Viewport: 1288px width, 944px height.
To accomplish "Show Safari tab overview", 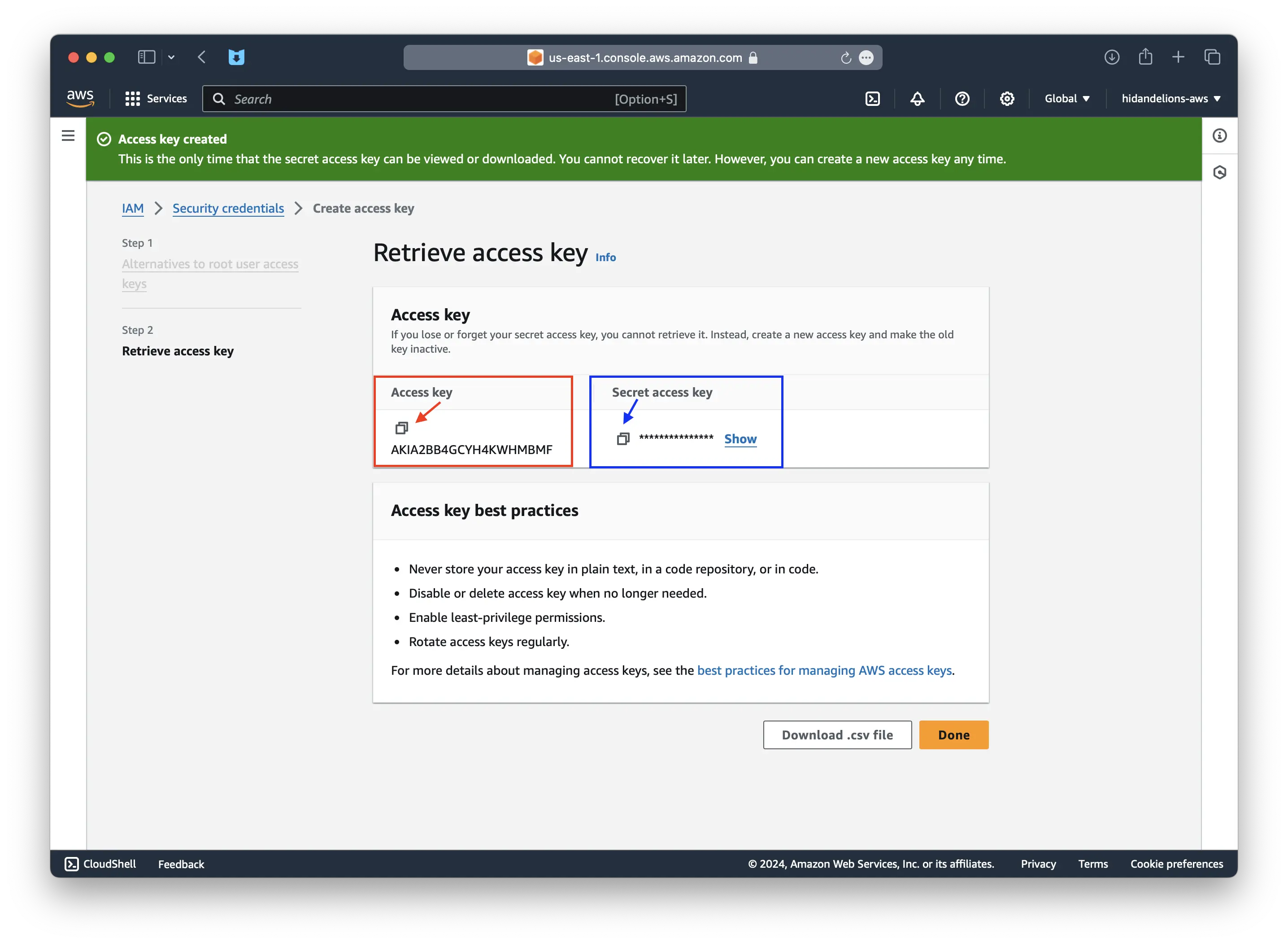I will 1212,57.
